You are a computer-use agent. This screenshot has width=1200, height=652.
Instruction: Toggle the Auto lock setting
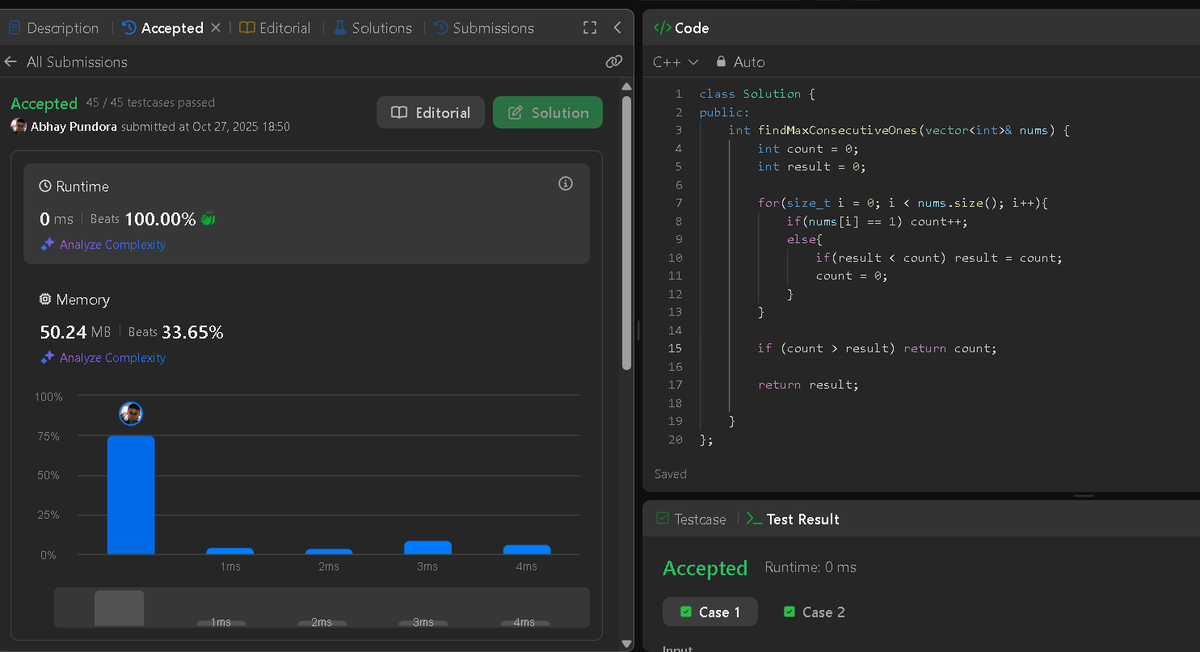point(740,62)
